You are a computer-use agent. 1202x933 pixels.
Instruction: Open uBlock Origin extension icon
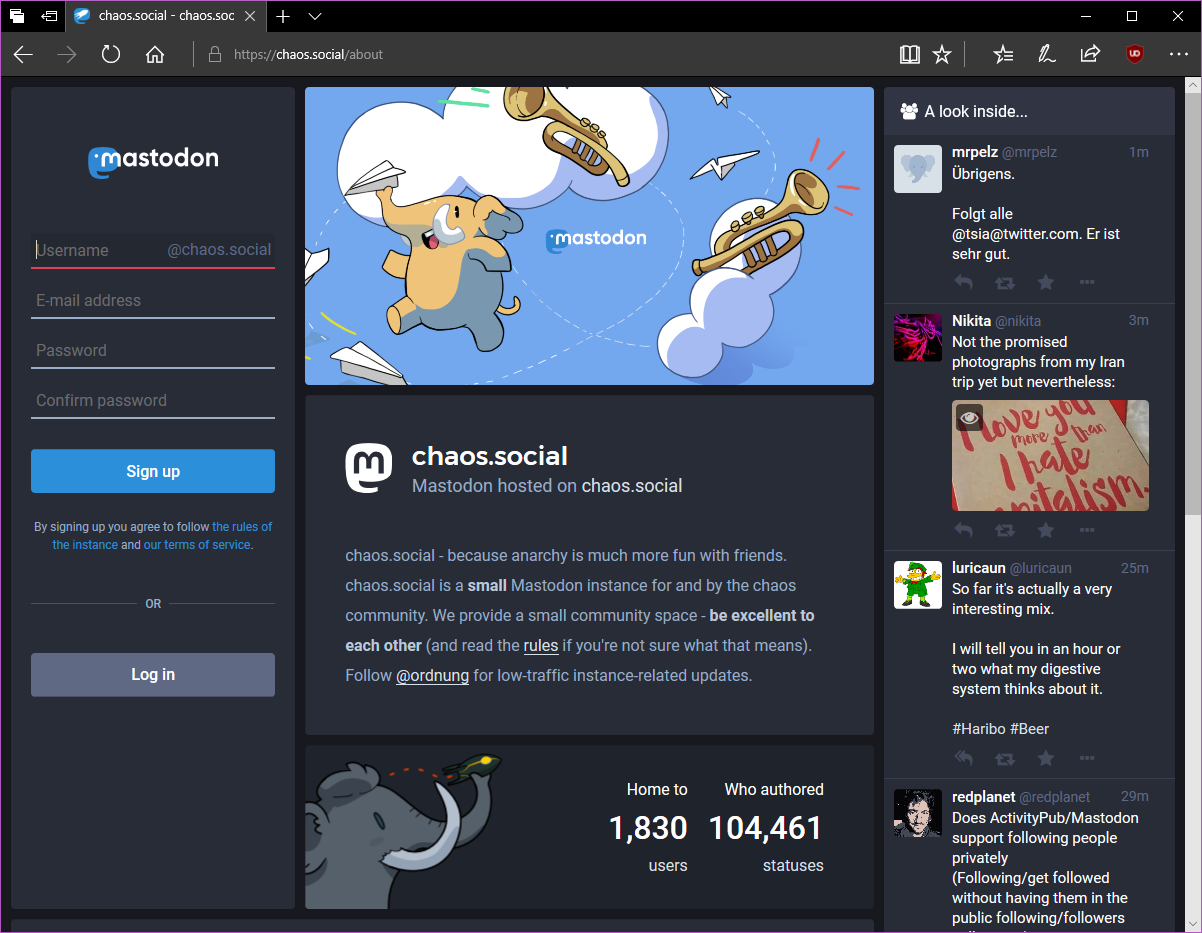(1135, 55)
